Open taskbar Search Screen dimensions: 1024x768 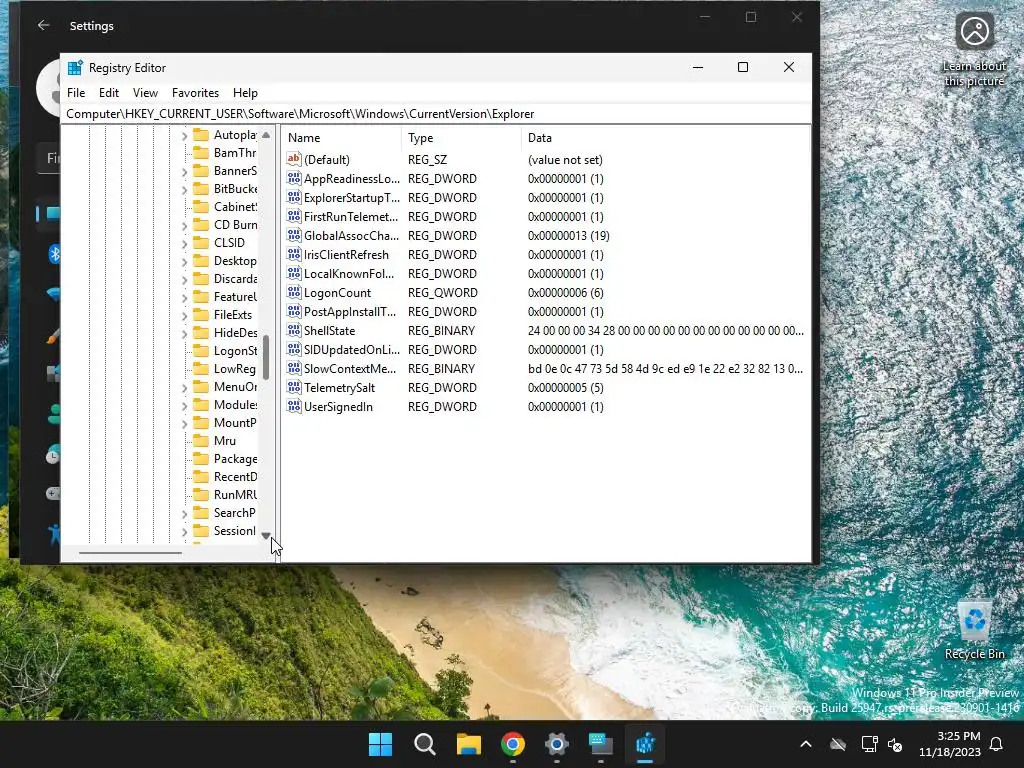coord(424,744)
